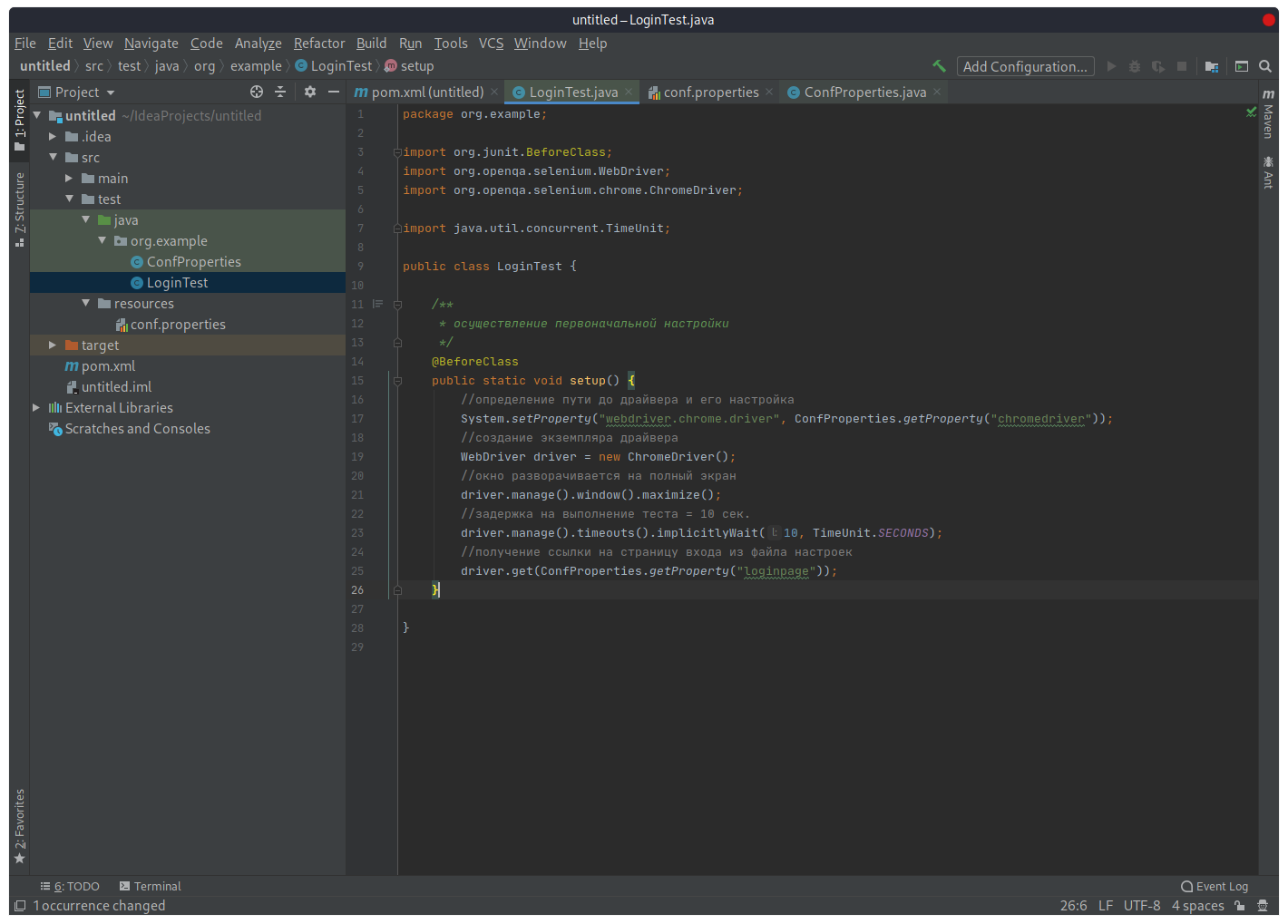
Task: Click the Search Everywhere magnifier icon
Action: click(x=1265, y=66)
